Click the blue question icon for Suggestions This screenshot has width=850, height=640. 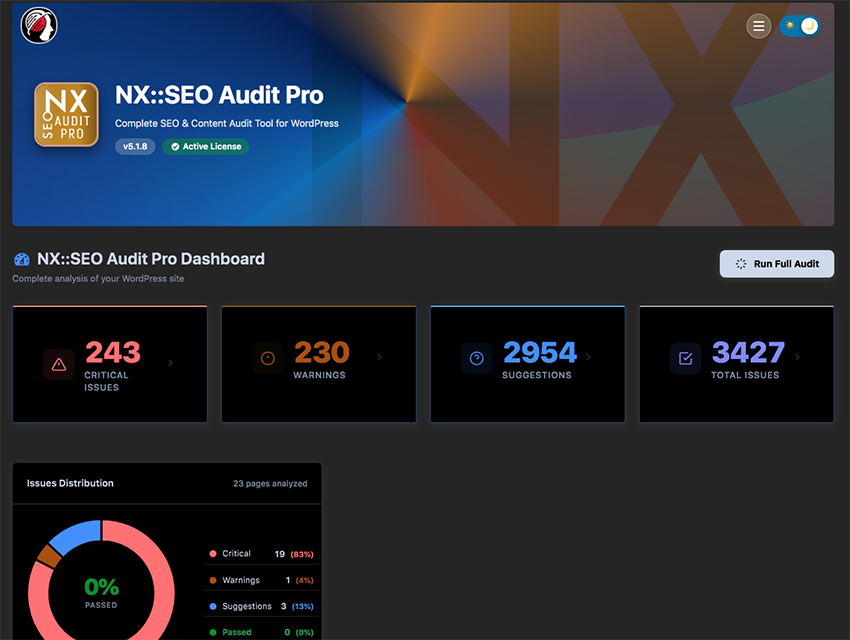coord(476,358)
